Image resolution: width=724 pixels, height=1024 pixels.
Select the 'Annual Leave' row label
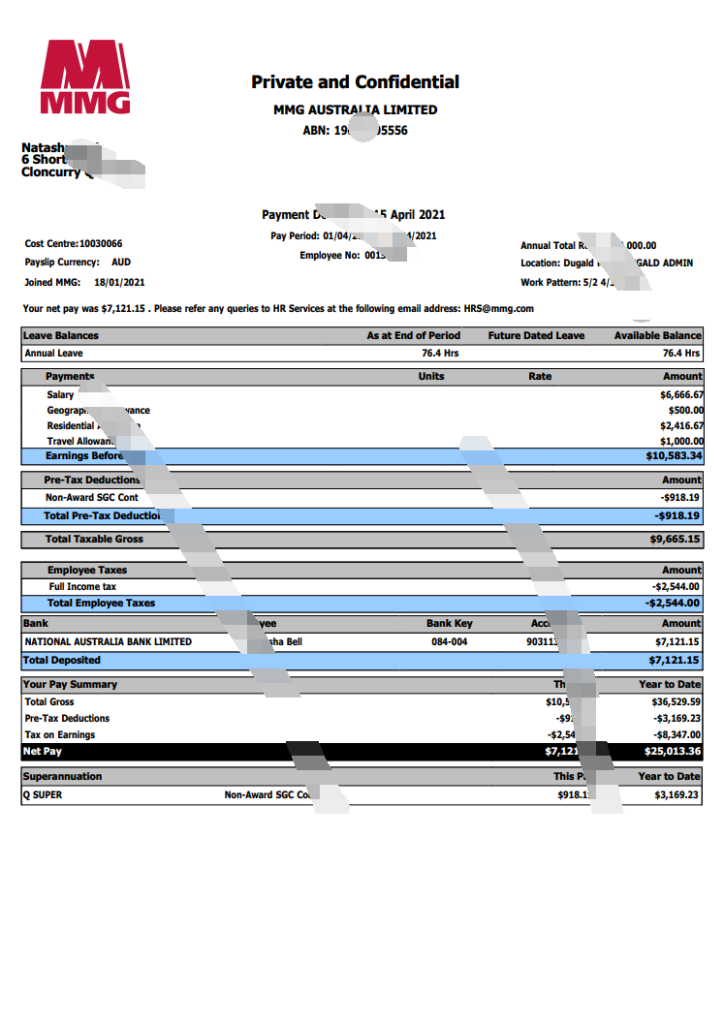pyautogui.click(x=54, y=353)
